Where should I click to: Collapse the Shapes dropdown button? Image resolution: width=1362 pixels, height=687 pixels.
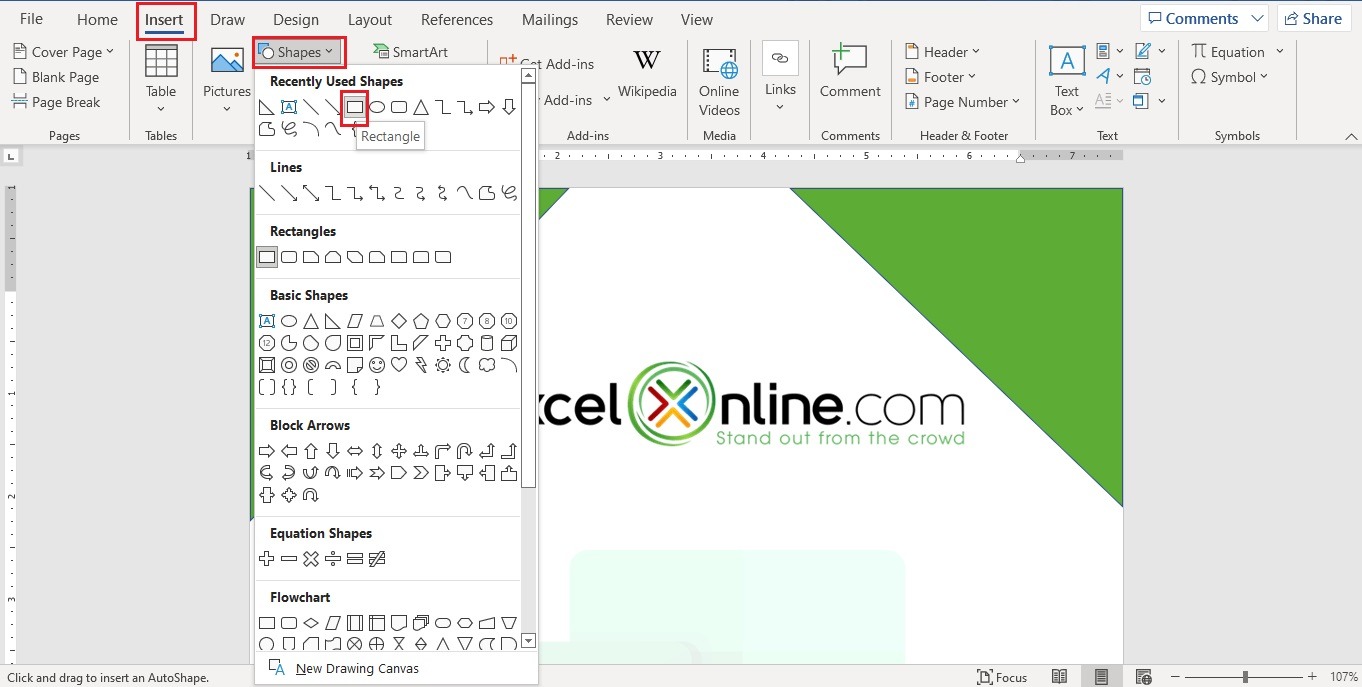(299, 52)
